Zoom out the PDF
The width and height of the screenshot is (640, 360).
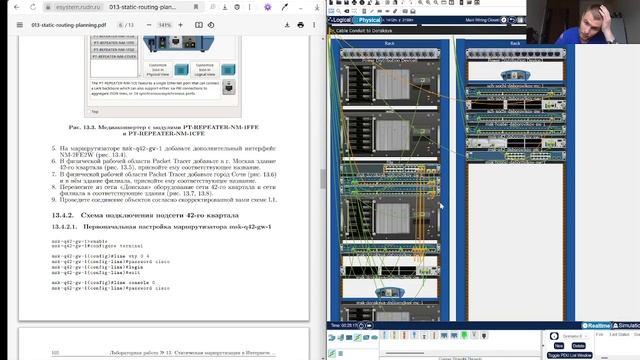149,25
